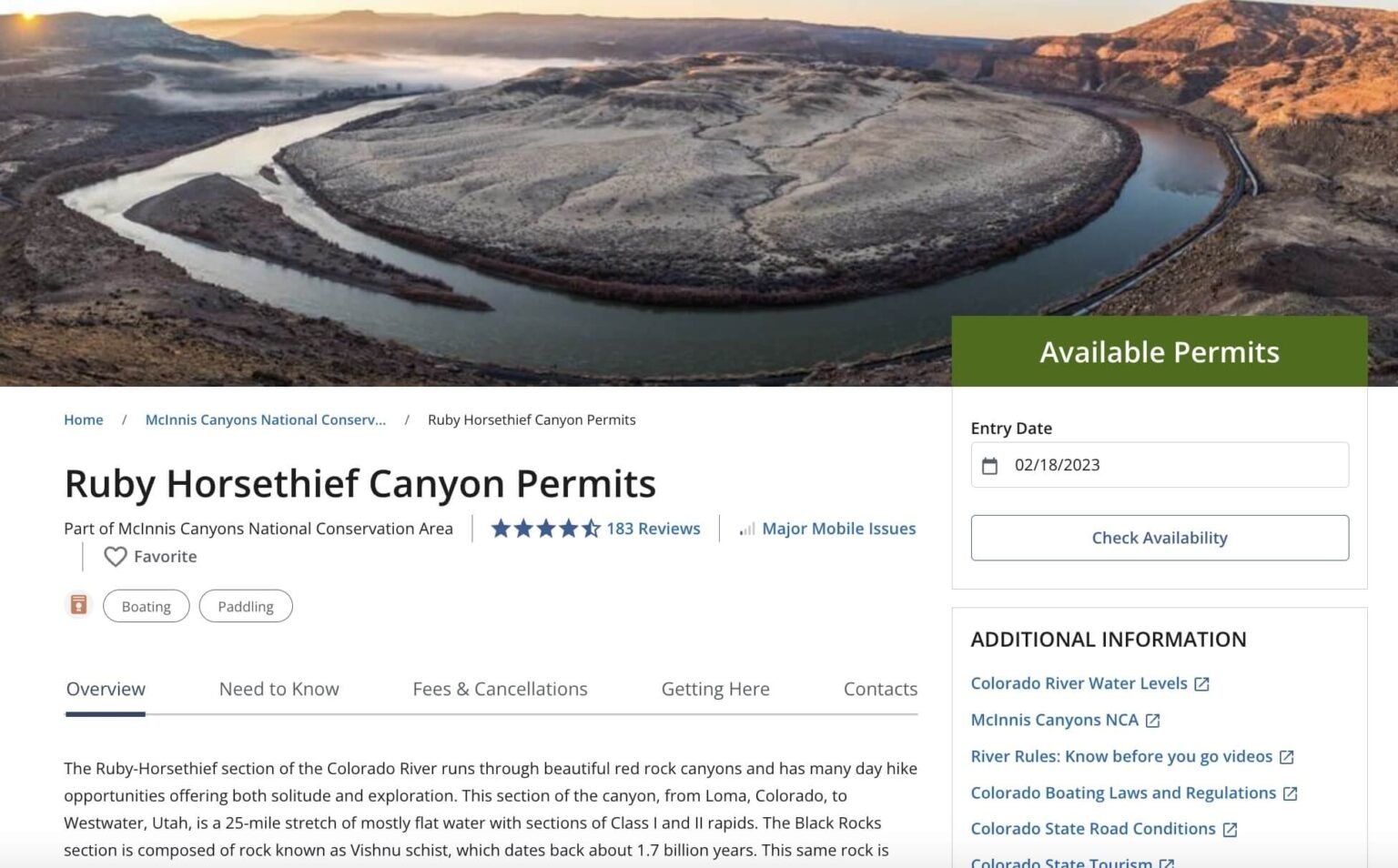The image size is (1398, 868).
Task: Open the Fees & Cancellations tab
Action: click(500, 689)
